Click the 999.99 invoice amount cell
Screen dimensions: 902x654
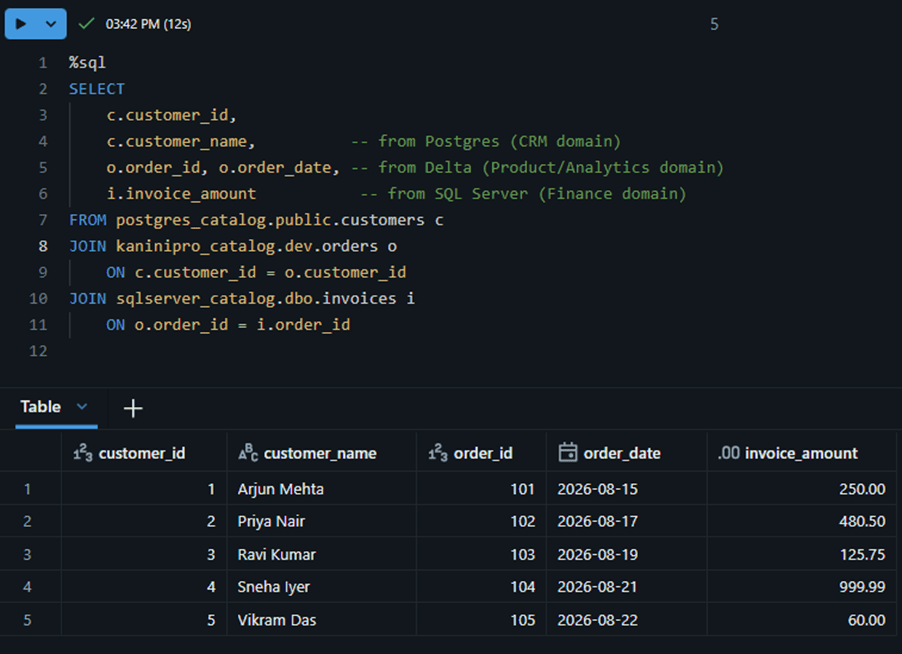tap(801, 587)
